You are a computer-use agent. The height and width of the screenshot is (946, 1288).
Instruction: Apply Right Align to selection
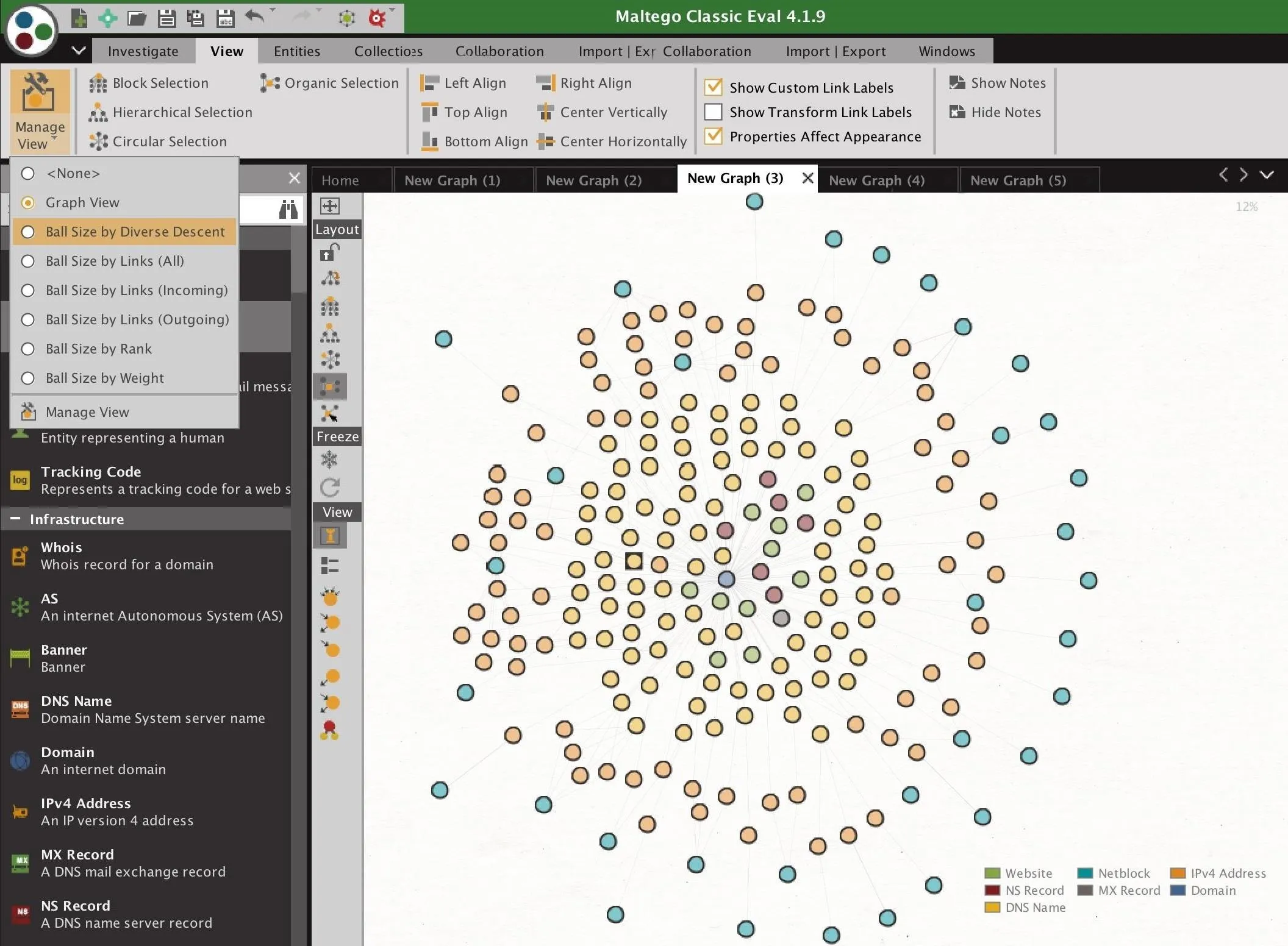click(584, 83)
